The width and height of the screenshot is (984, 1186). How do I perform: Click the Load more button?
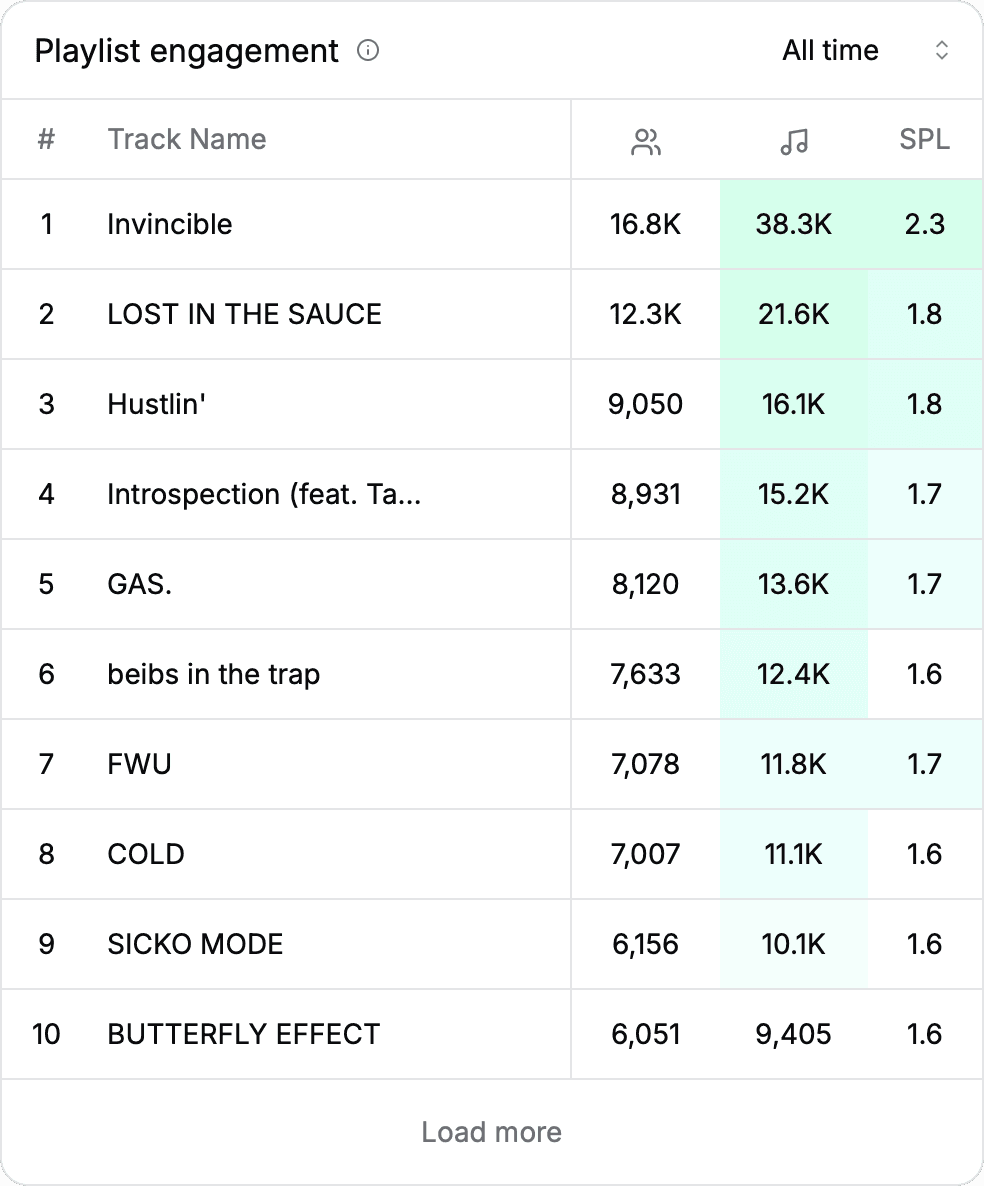pyautogui.click(x=491, y=1131)
